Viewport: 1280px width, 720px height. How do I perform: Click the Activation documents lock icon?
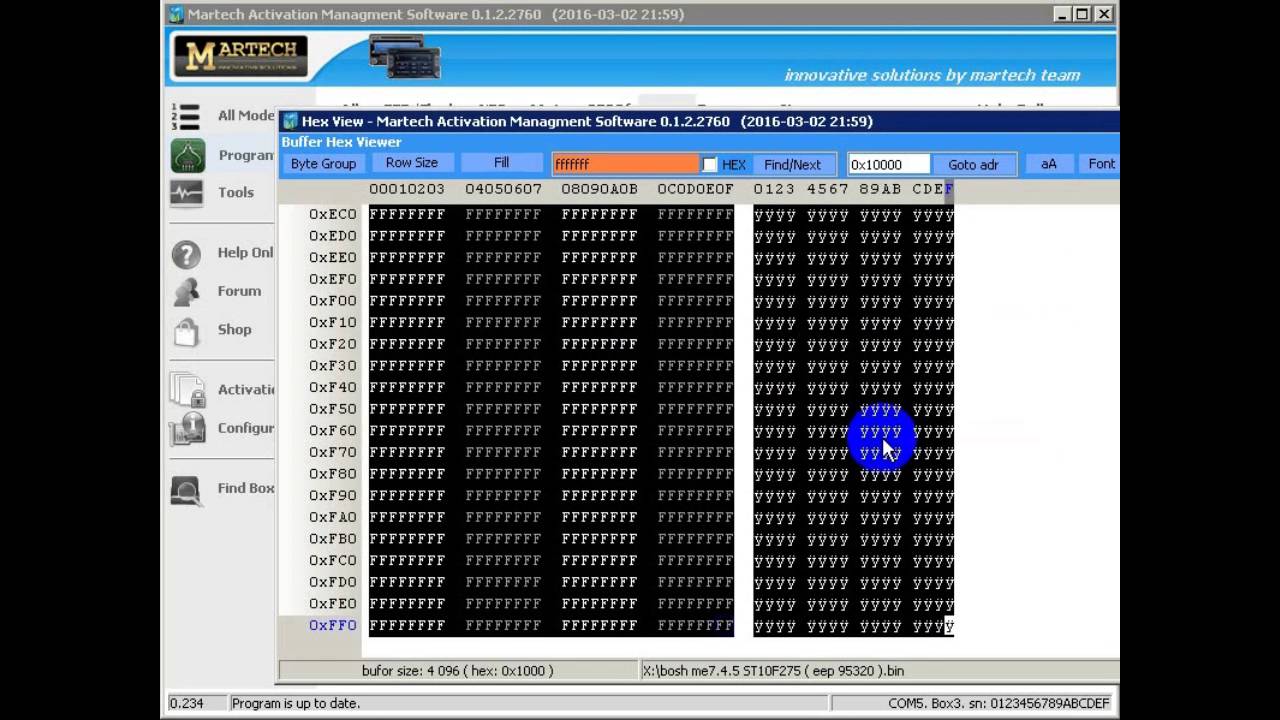point(187,390)
